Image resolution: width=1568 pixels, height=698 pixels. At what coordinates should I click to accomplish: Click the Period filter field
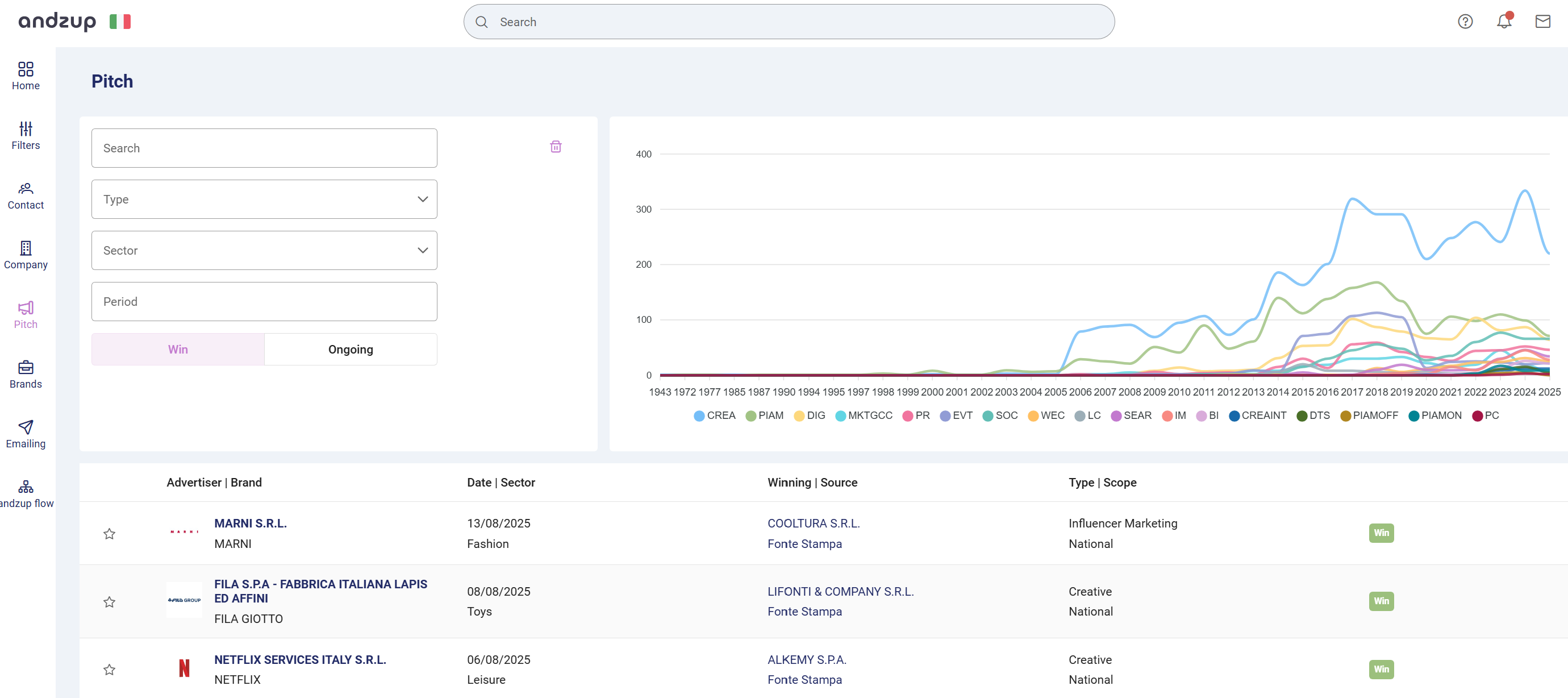pyautogui.click(x=264, y=301)
